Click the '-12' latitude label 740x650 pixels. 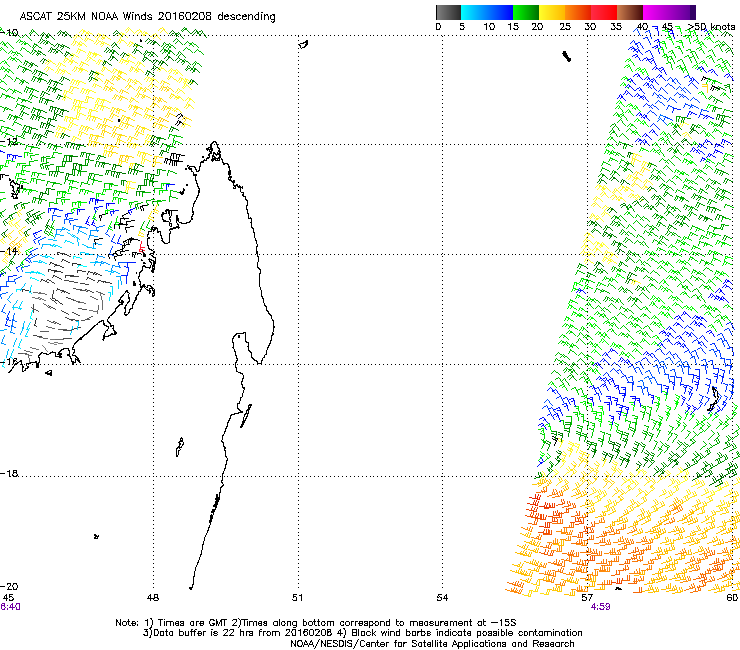point(9,142)
